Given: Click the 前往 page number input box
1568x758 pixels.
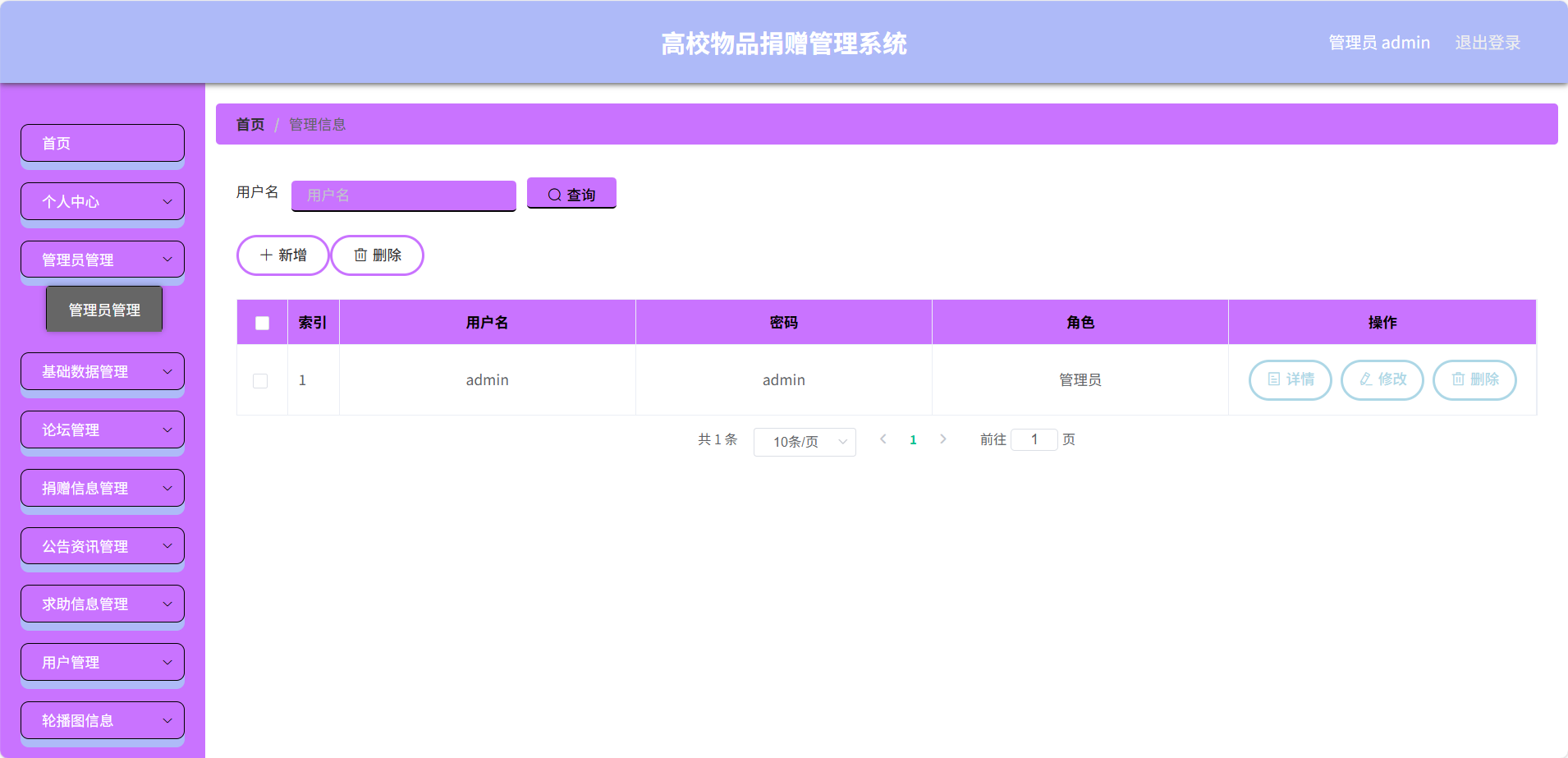Looking at the screenshot, I should tap(1034, 439).
